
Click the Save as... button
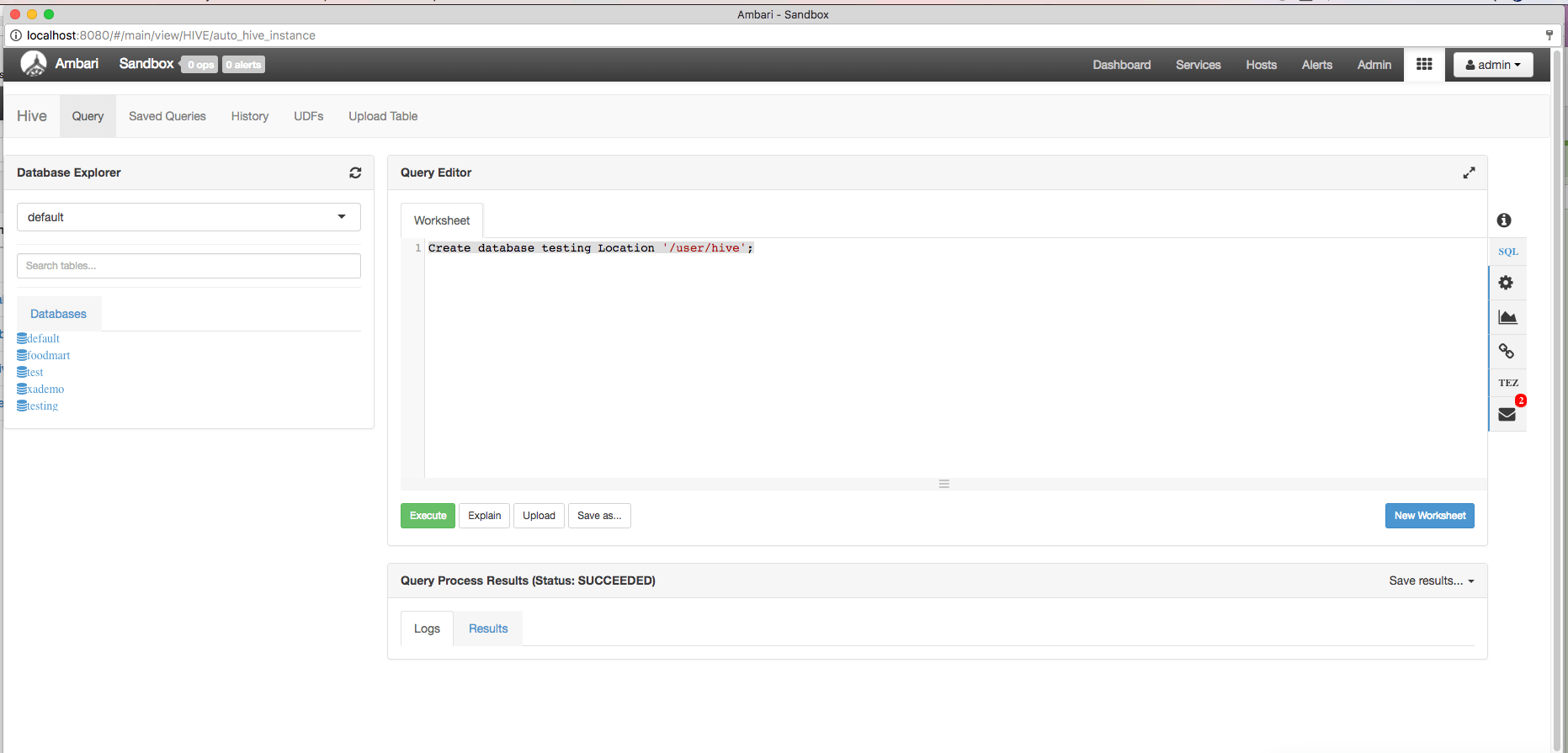tap(599, 516)
